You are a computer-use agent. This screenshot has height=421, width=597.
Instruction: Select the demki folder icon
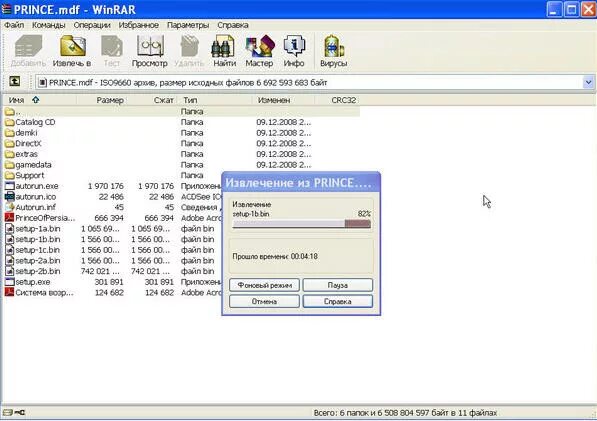(10, 133)
